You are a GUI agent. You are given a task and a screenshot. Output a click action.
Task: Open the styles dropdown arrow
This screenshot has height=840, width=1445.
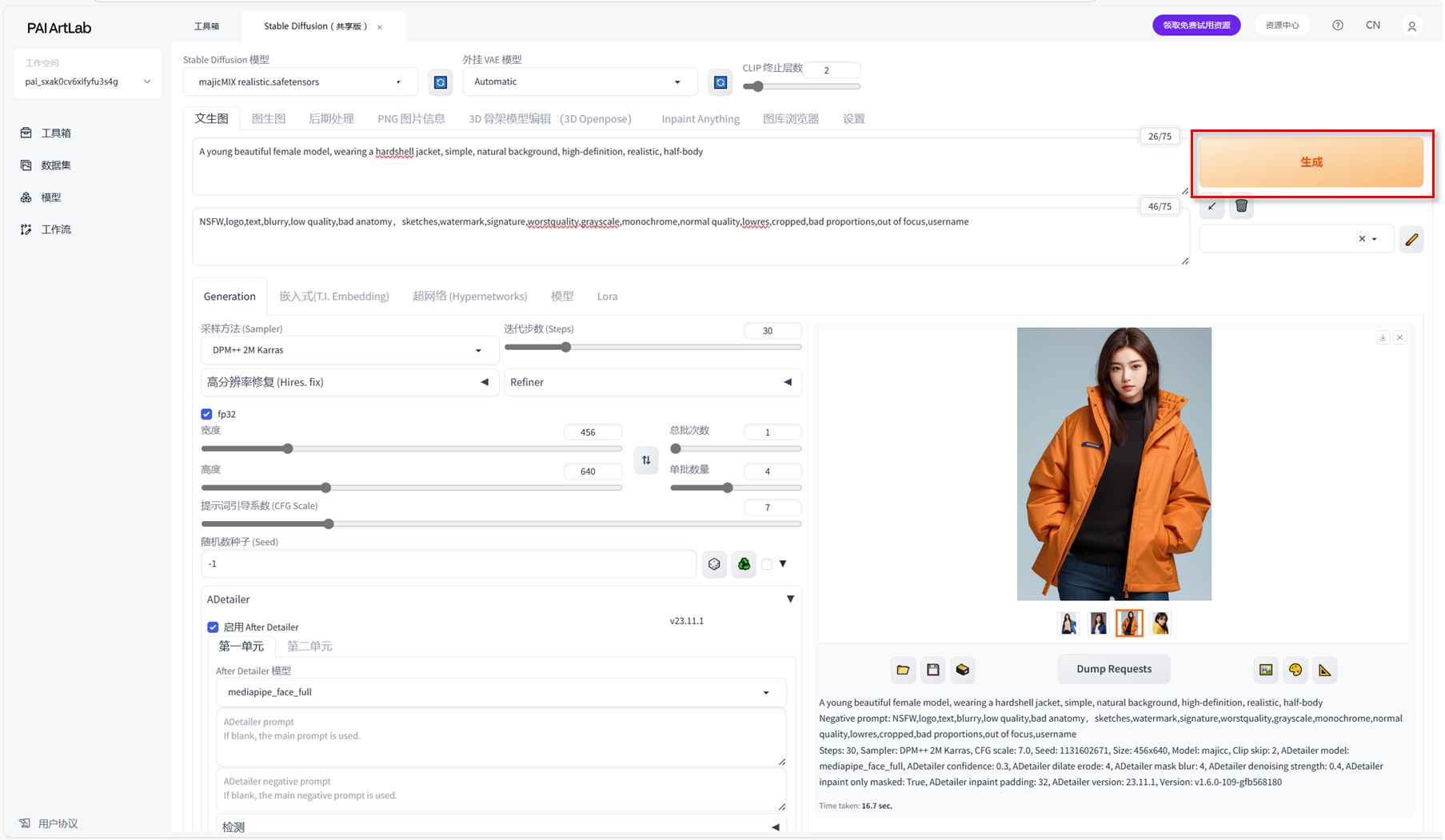click(x=1375, y=239)
